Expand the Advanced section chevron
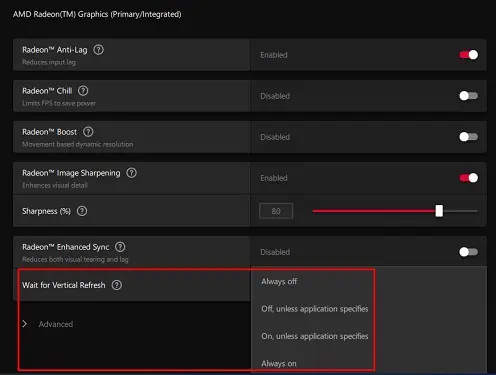This screenshot has width=496, height=375. 25,324
